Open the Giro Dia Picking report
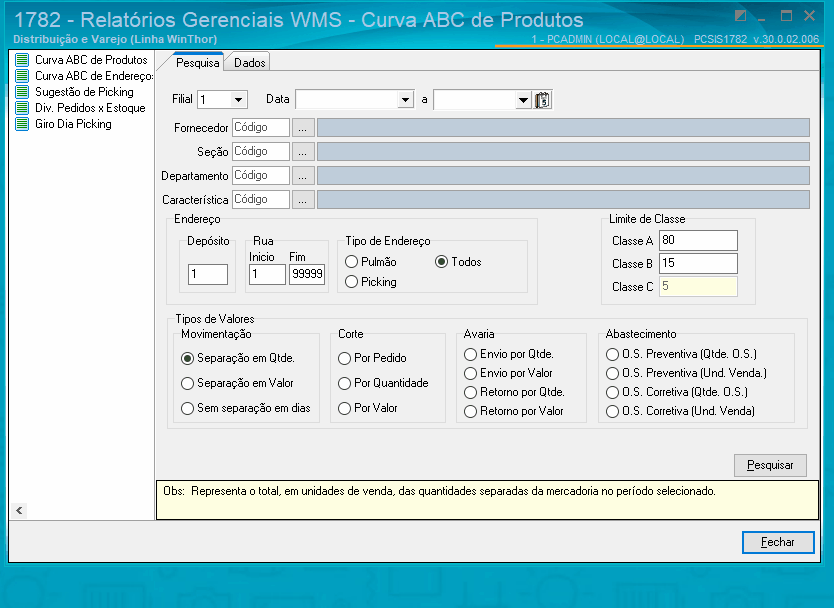The height and width of the screenshot is (608, 834). pos(73,124)
